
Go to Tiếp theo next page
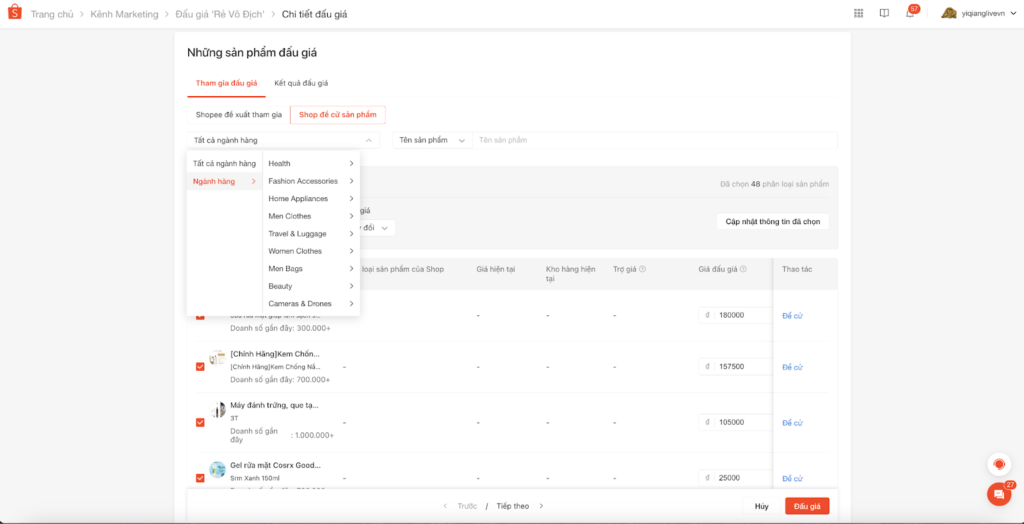pos(520,506)
